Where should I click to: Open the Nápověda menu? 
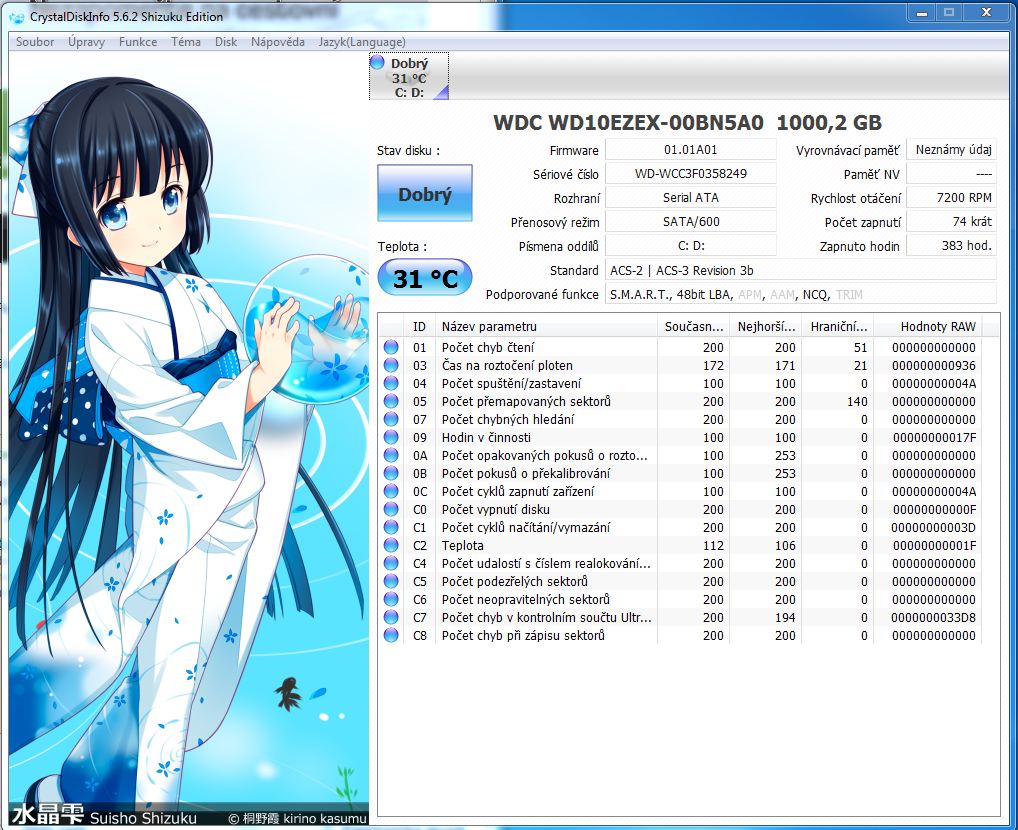277,42
